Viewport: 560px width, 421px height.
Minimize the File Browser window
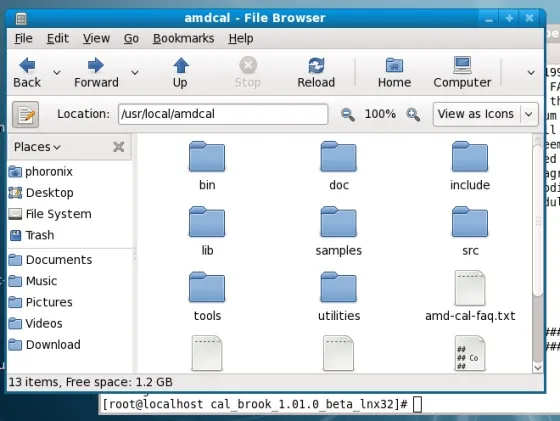(x=489, y=18)
